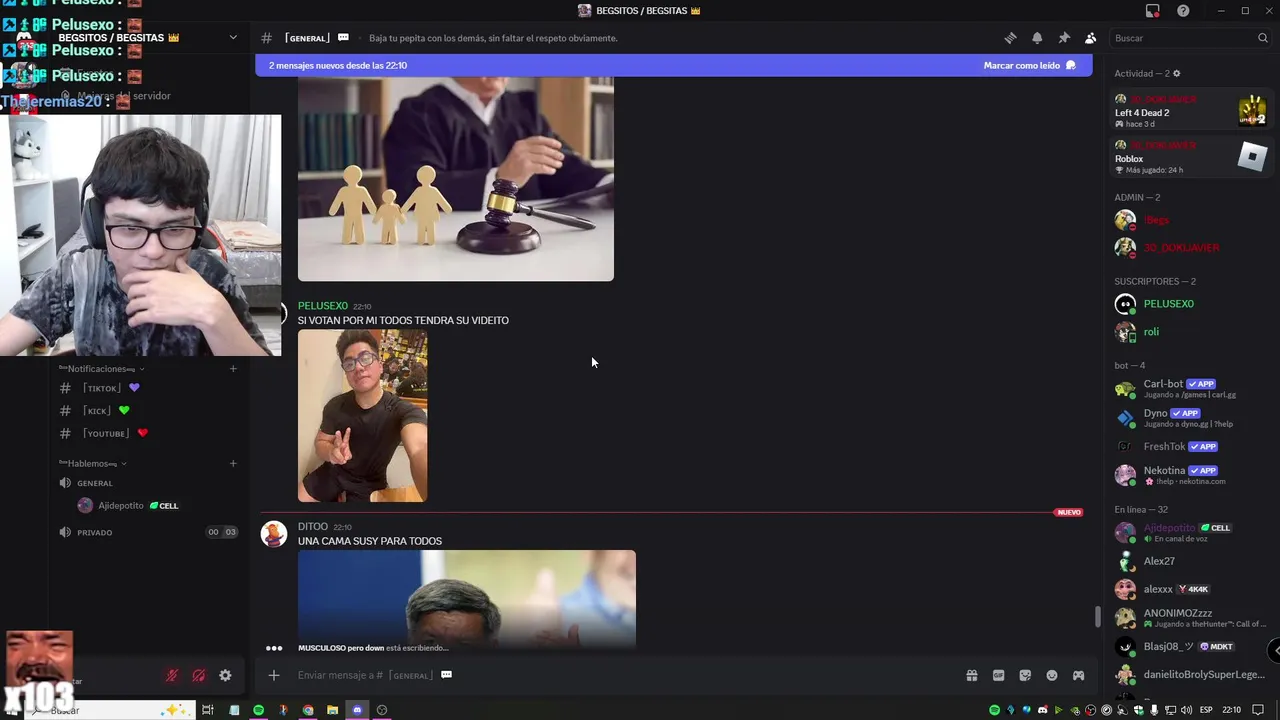Join the PRIVADO voice channel

pyautogui.click(x=148, y=532)
